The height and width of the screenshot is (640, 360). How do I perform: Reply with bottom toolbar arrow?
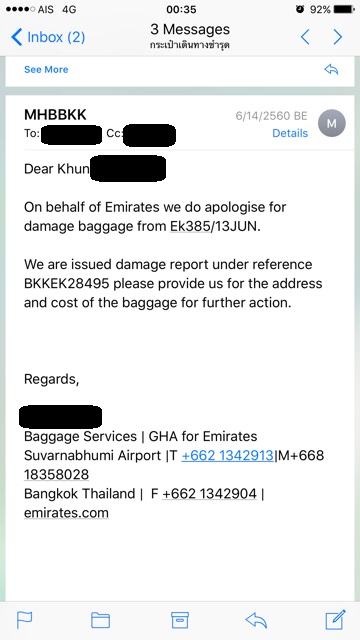256,620
